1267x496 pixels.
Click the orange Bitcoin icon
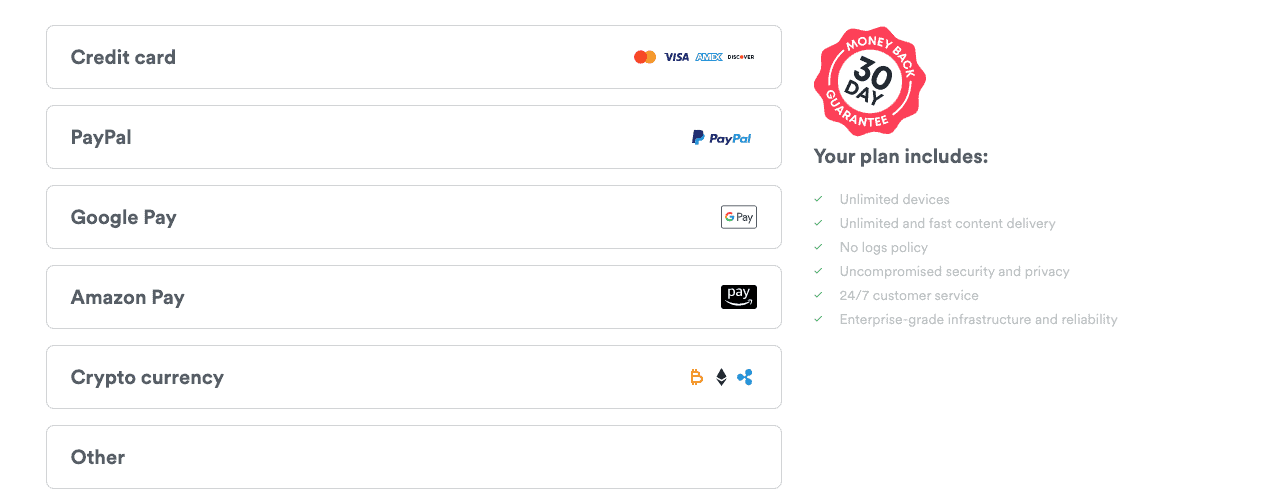coord(697,377)
